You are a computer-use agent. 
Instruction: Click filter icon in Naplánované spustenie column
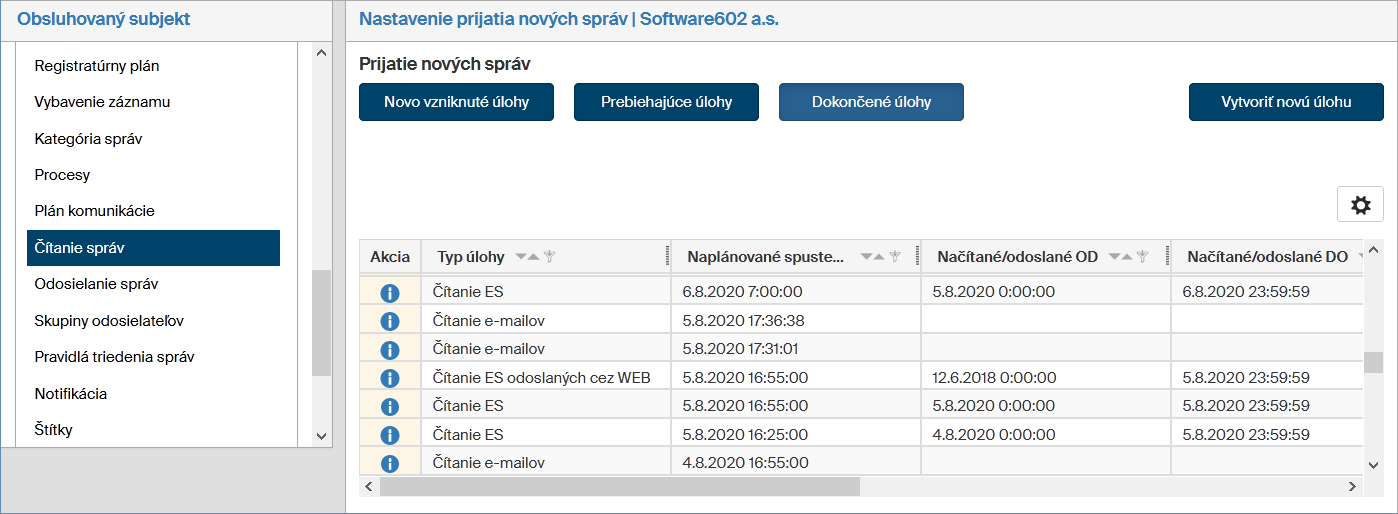click(x=895, y=257)
